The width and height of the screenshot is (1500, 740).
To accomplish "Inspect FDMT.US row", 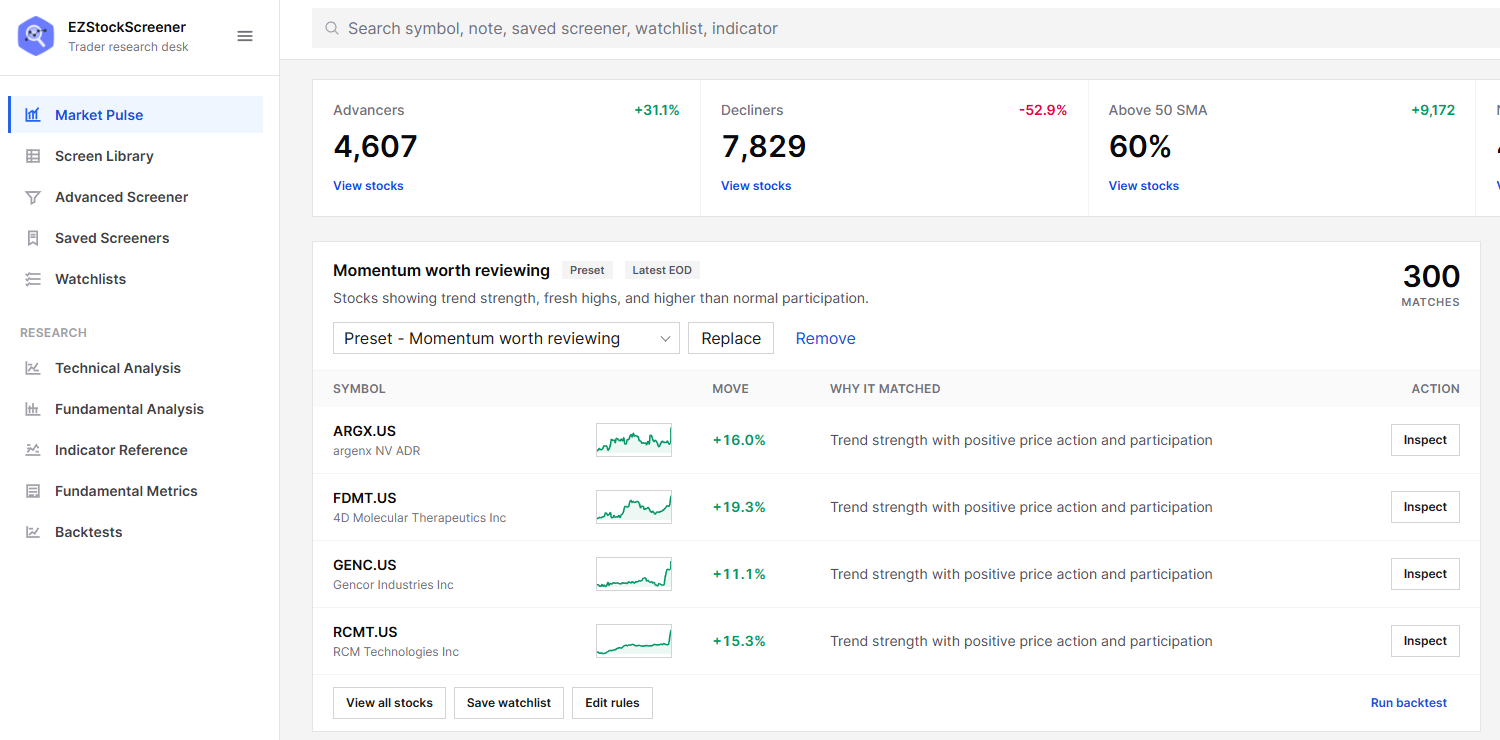I will [1425, 507].
